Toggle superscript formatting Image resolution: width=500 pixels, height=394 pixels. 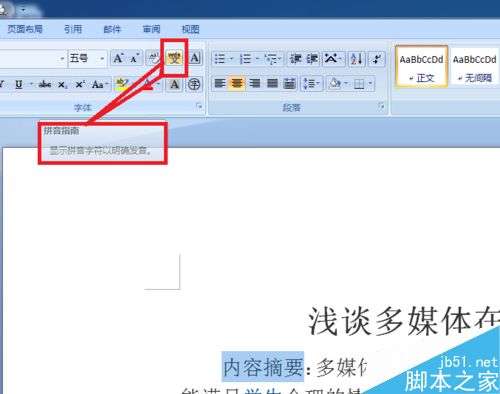tap(80, 84)
